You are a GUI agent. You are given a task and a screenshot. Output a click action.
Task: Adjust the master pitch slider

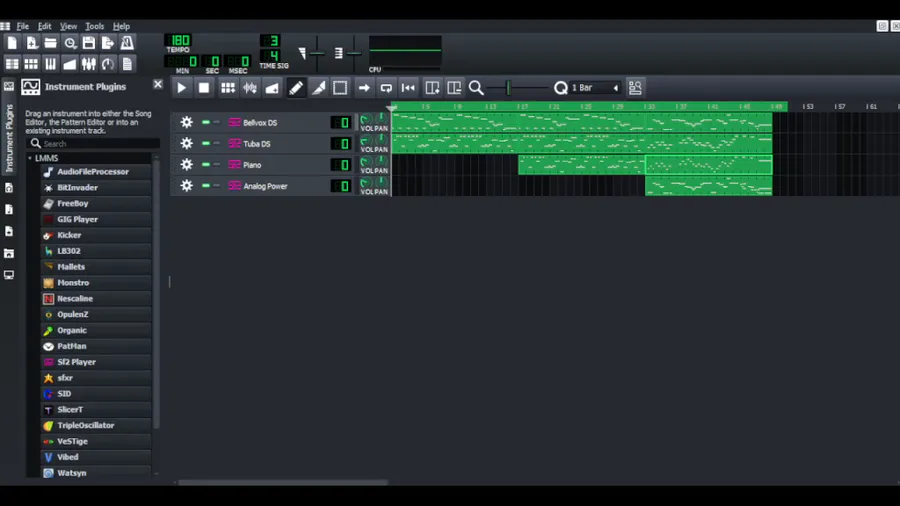(x=353, y=53)
